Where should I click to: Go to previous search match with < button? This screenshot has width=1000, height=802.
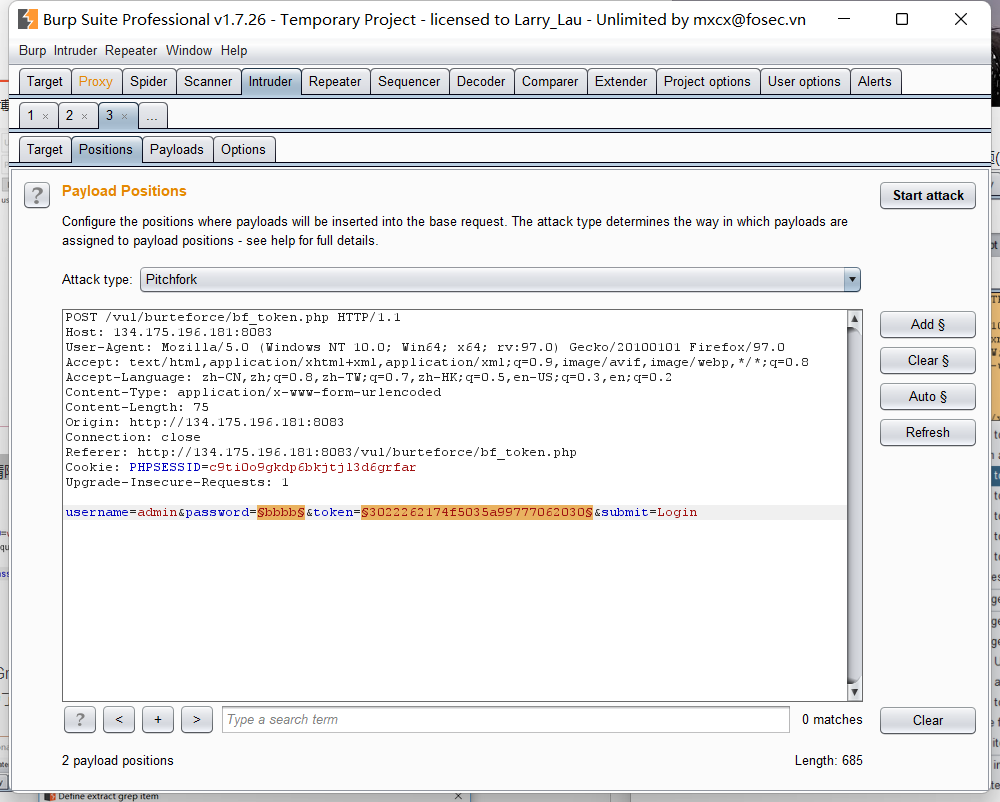pyautogui.click(x=119, y=720)
